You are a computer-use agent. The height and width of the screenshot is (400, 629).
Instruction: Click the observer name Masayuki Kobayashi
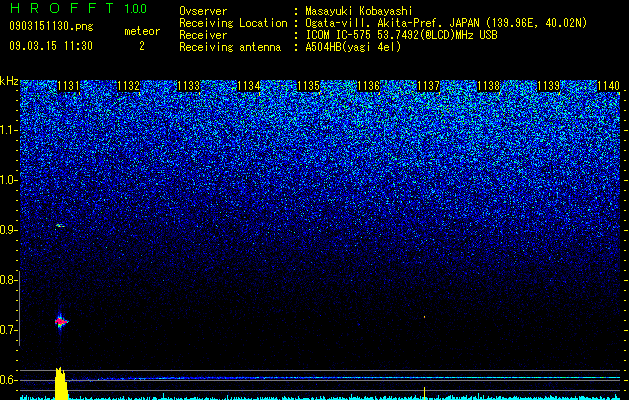(359, 11)
